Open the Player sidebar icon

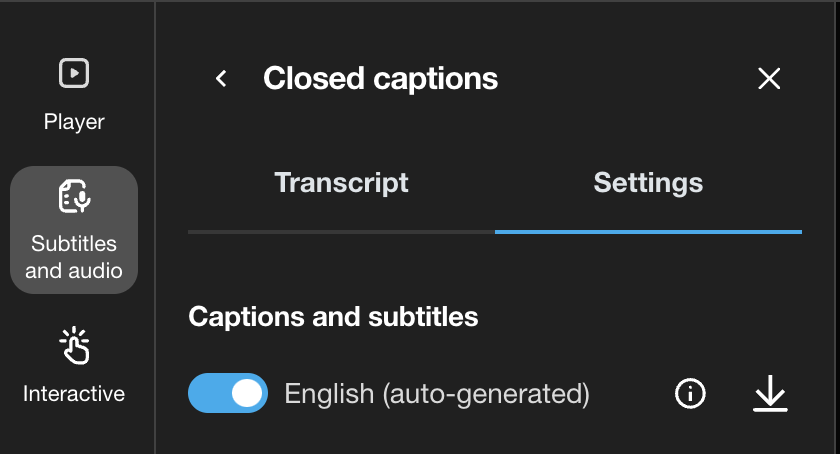[x=74, y=73]
